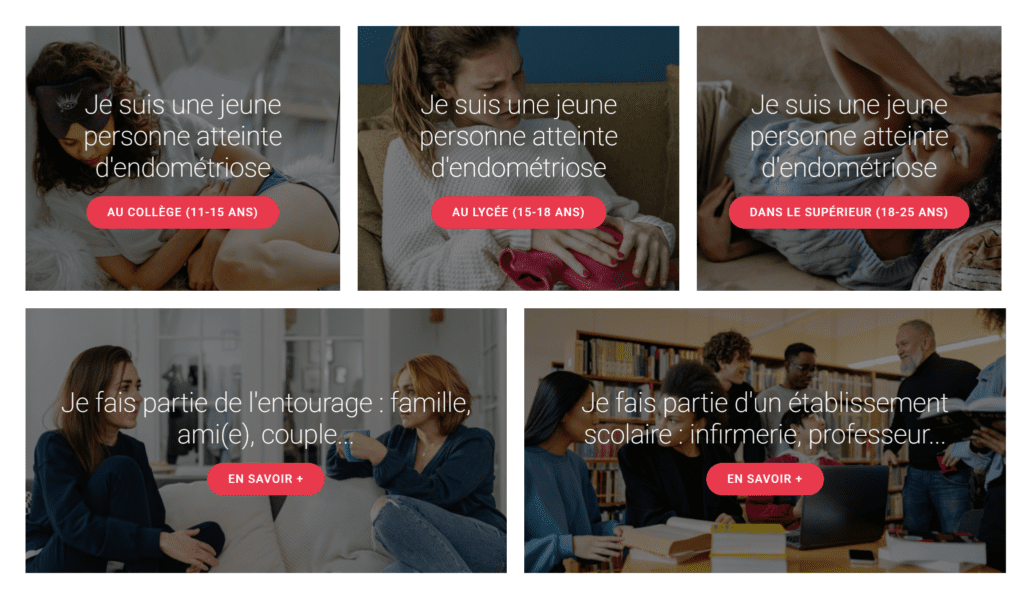
Task: Click heading text above AU COLLÈGE button
Action: click(183, 136)
